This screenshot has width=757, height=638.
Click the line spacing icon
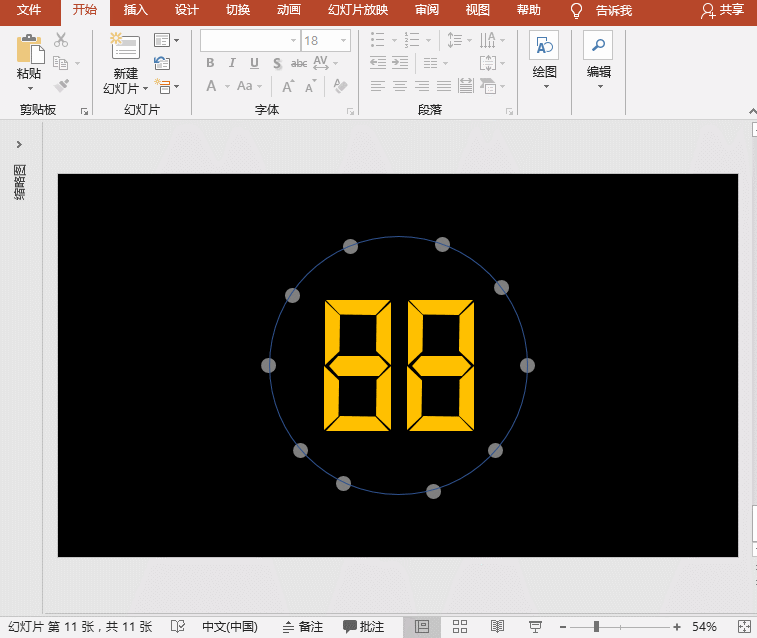pos(454,40)
